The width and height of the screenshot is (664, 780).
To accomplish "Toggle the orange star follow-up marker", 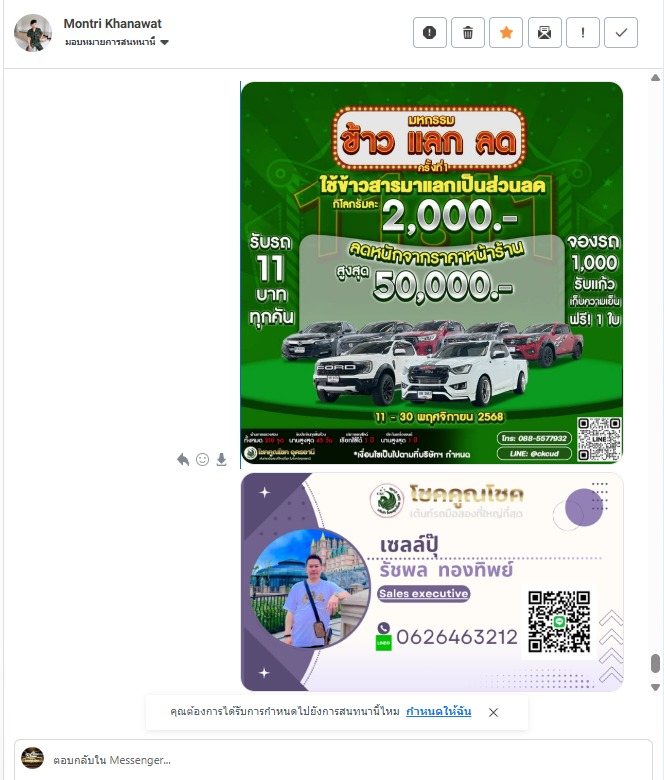I will pyautogui.click(x=506, y=33).
